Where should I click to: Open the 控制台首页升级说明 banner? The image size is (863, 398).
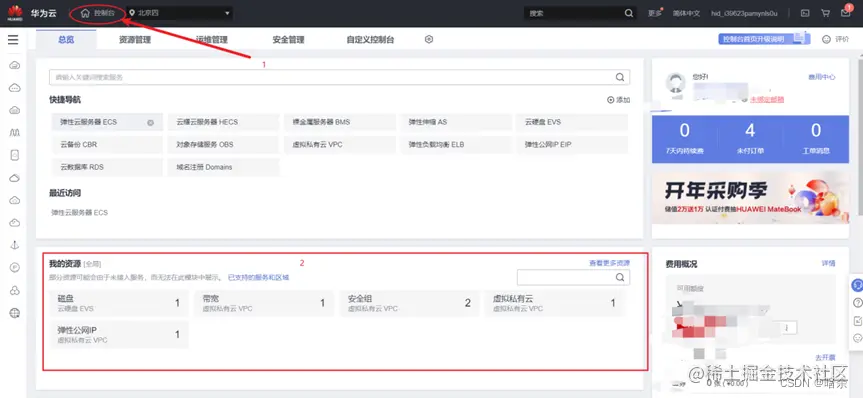tap(764, 39)
